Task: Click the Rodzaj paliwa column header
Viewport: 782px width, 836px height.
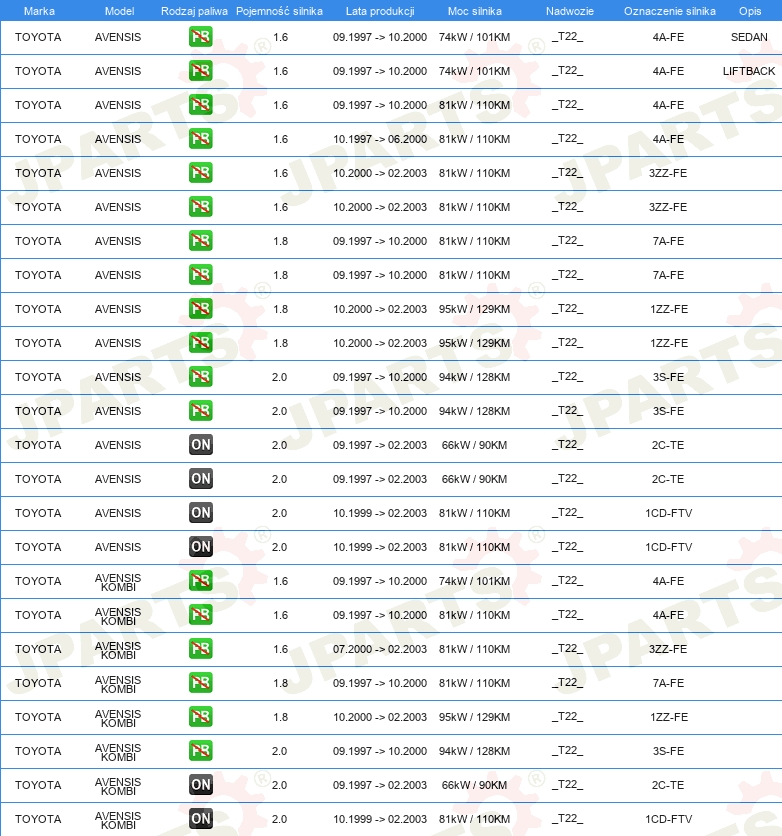Action: click(x=194, y=11)
